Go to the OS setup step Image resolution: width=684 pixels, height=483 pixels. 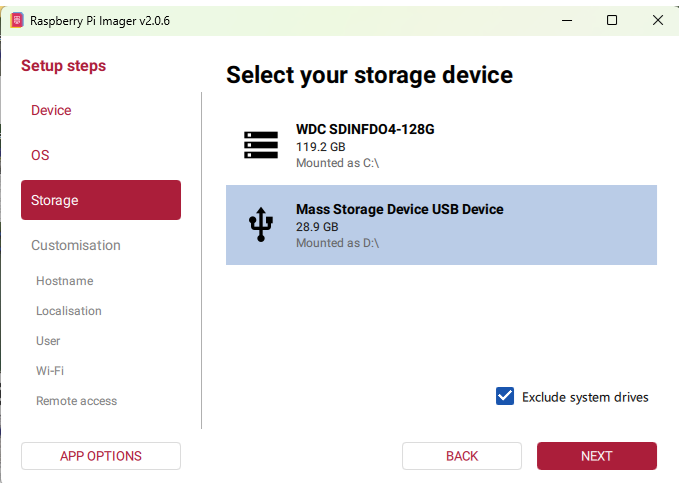[40, 155]
